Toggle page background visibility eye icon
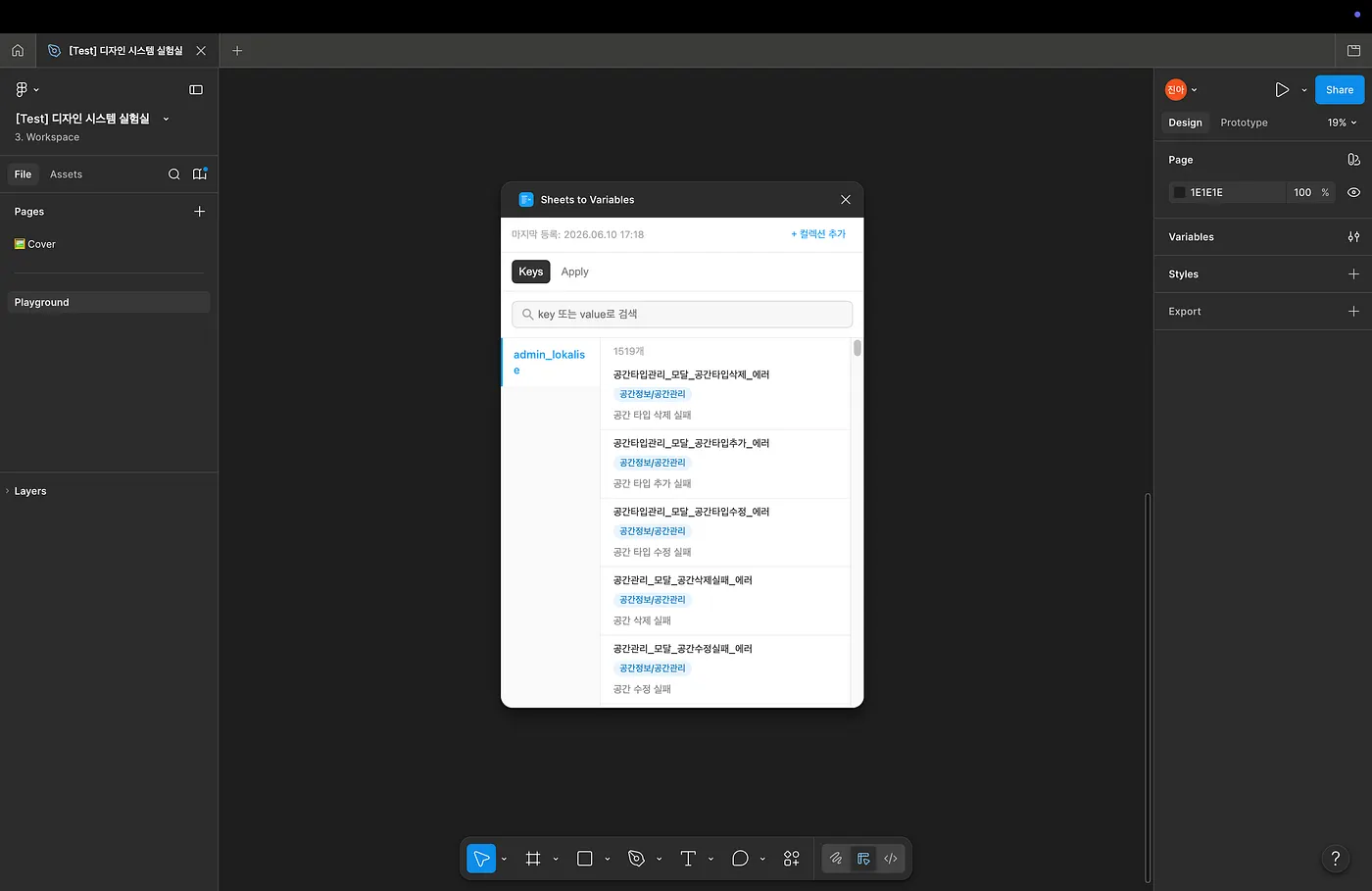The height and width of the screenshot is (891, 1372). pyautogui.click(x=1353, y=193)
